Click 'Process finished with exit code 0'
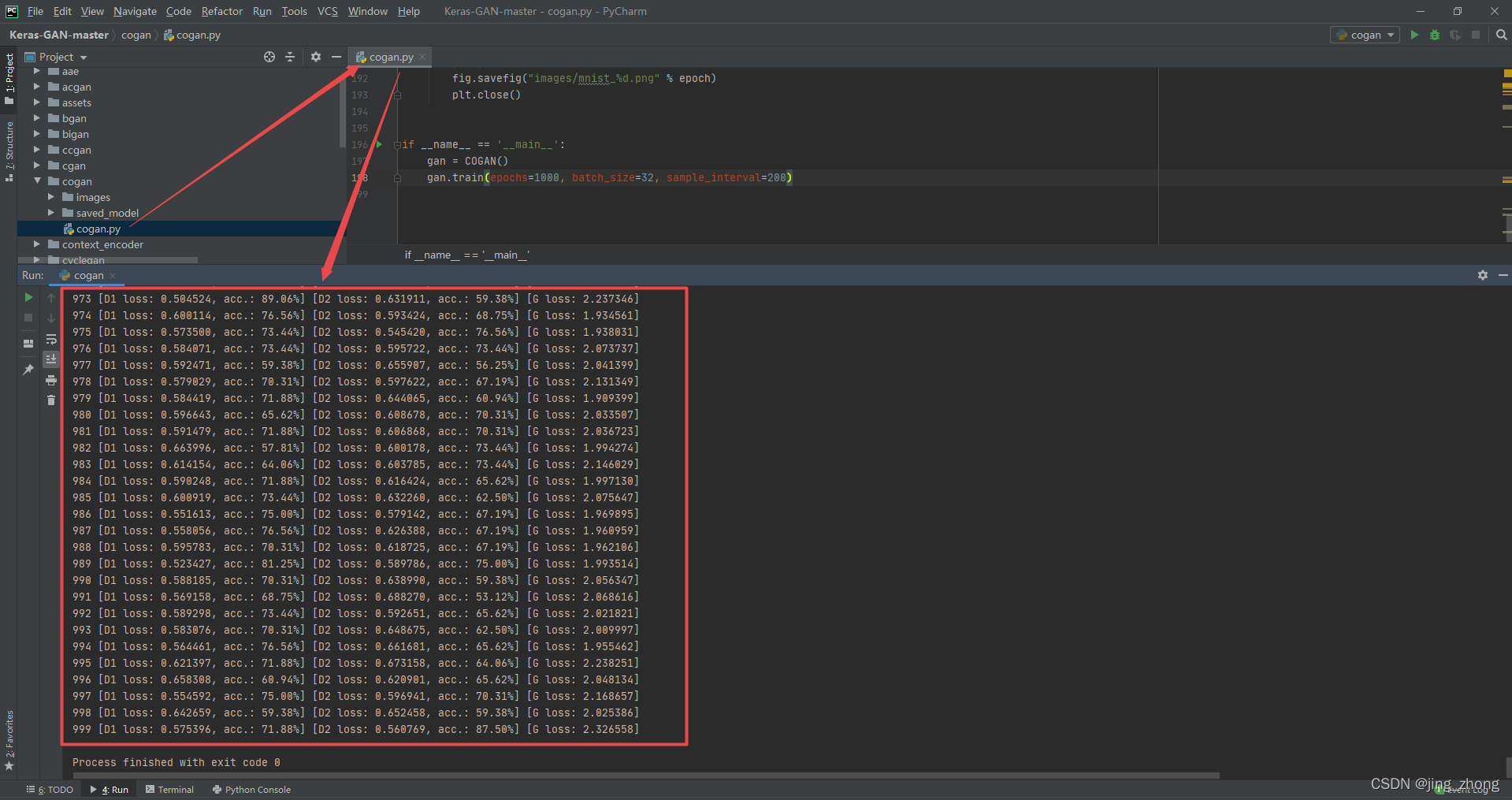Screen dimensions: 1512x800 click(176, 762)
